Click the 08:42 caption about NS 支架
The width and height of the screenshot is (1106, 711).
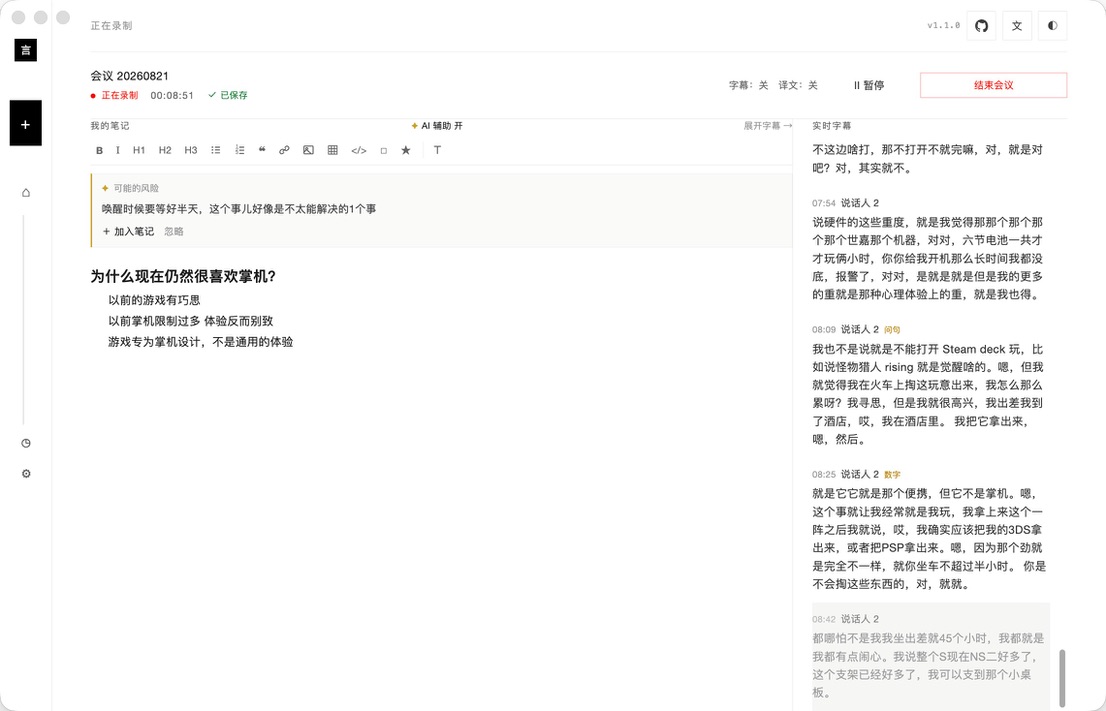[x=928, y=665]
